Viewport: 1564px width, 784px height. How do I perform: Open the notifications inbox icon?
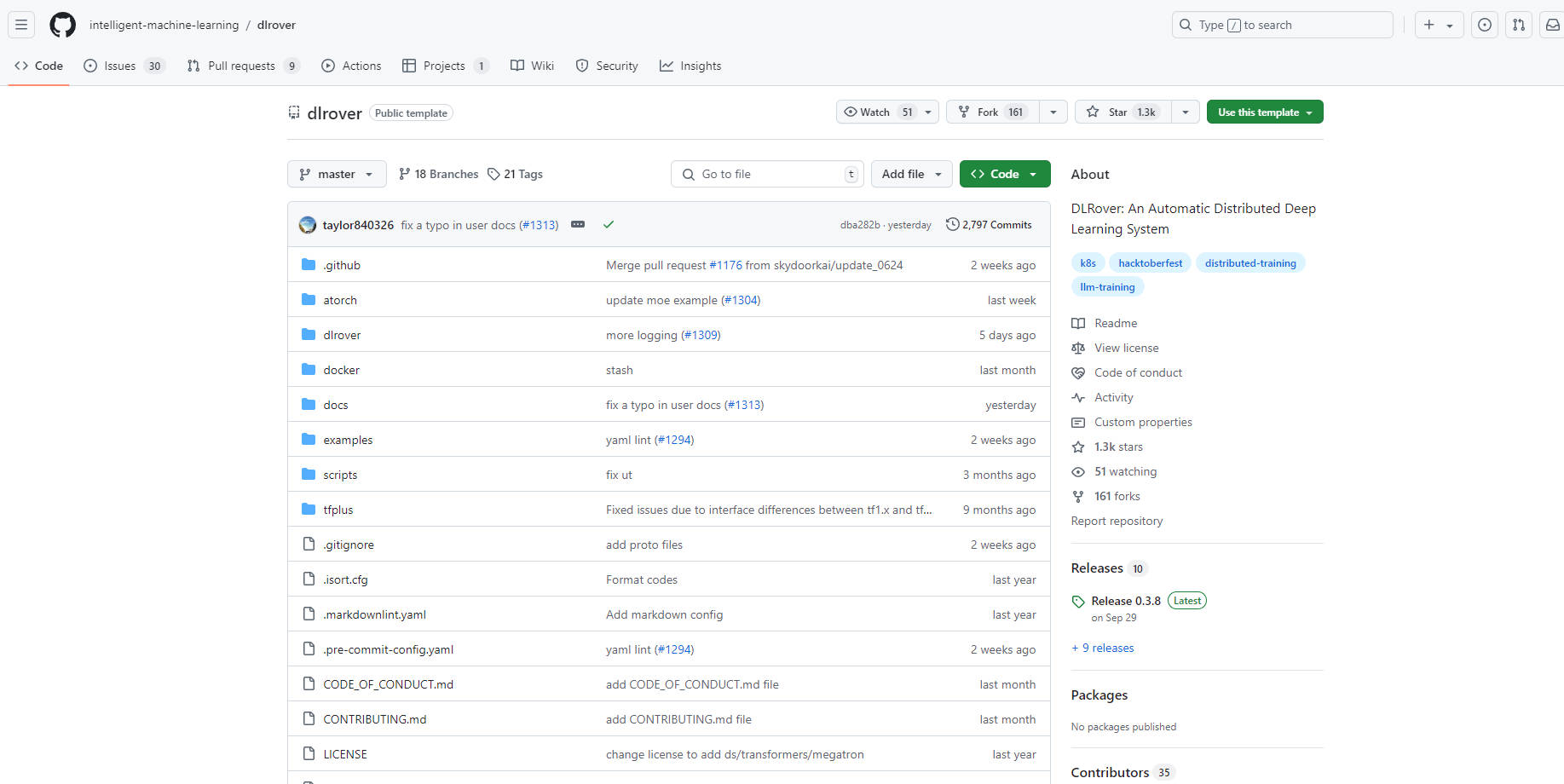click(x=1552, y=25)
